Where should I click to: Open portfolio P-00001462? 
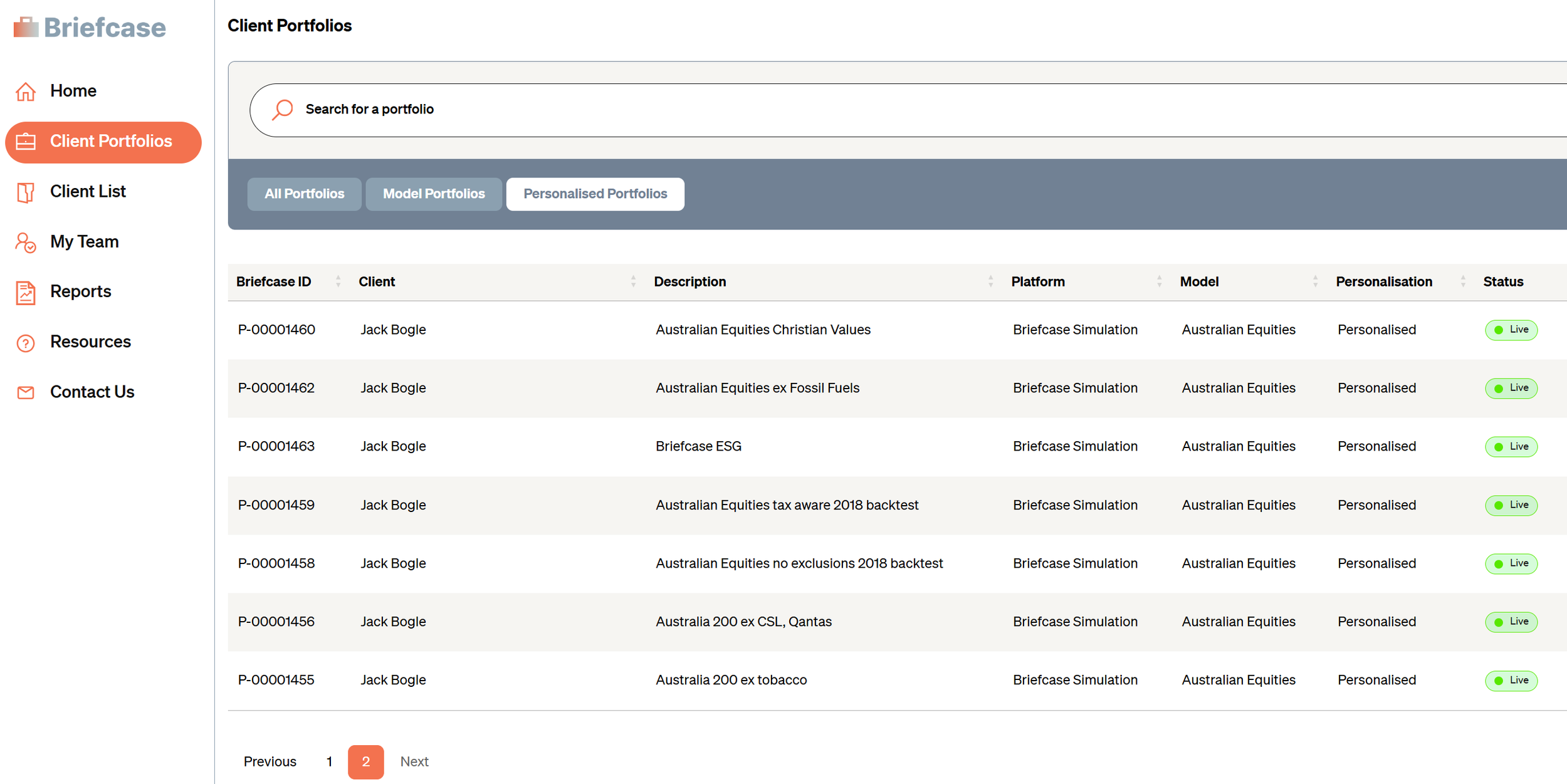[x=276, y=388]
